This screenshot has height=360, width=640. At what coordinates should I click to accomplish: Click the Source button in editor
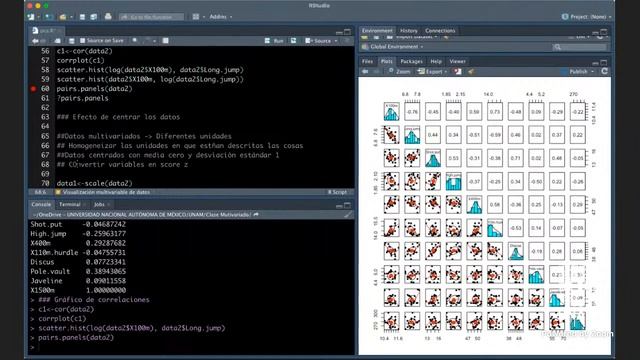tap(318, 41)
